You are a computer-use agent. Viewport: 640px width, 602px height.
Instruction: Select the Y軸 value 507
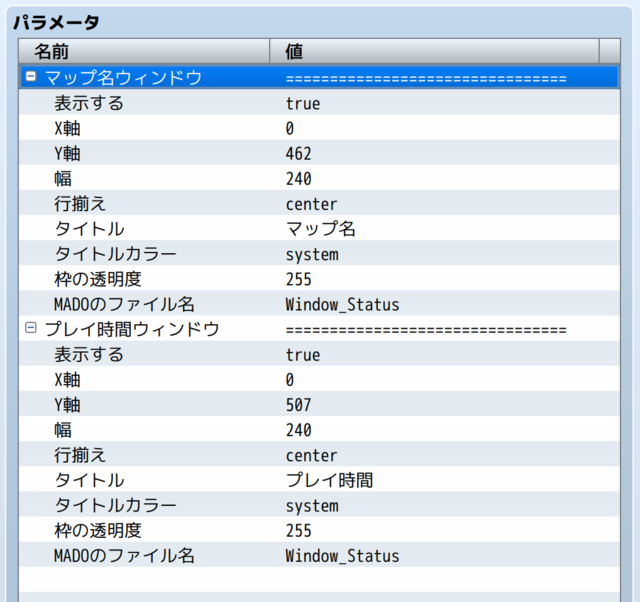tap(298, 405)
